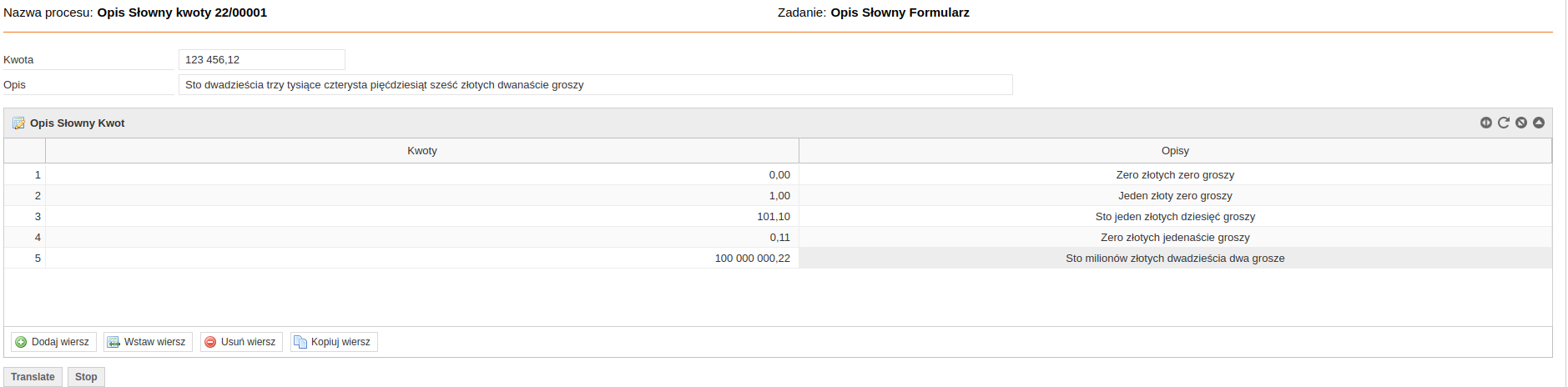Screen dimensions: 1568x387
Task: Click the Translate button
Action: (33, 377)
